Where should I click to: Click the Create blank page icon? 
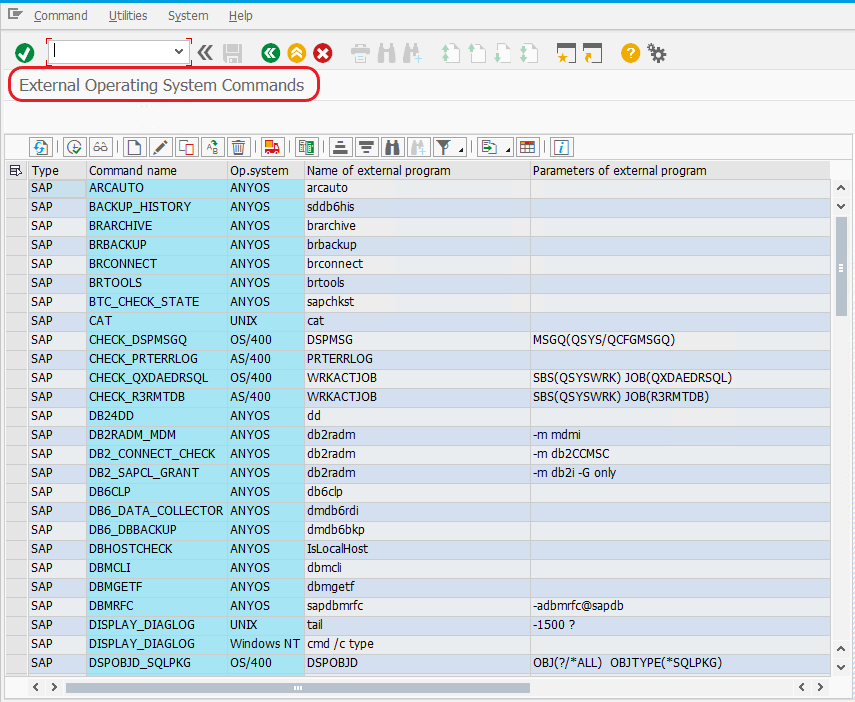click(x=134, y=147)
